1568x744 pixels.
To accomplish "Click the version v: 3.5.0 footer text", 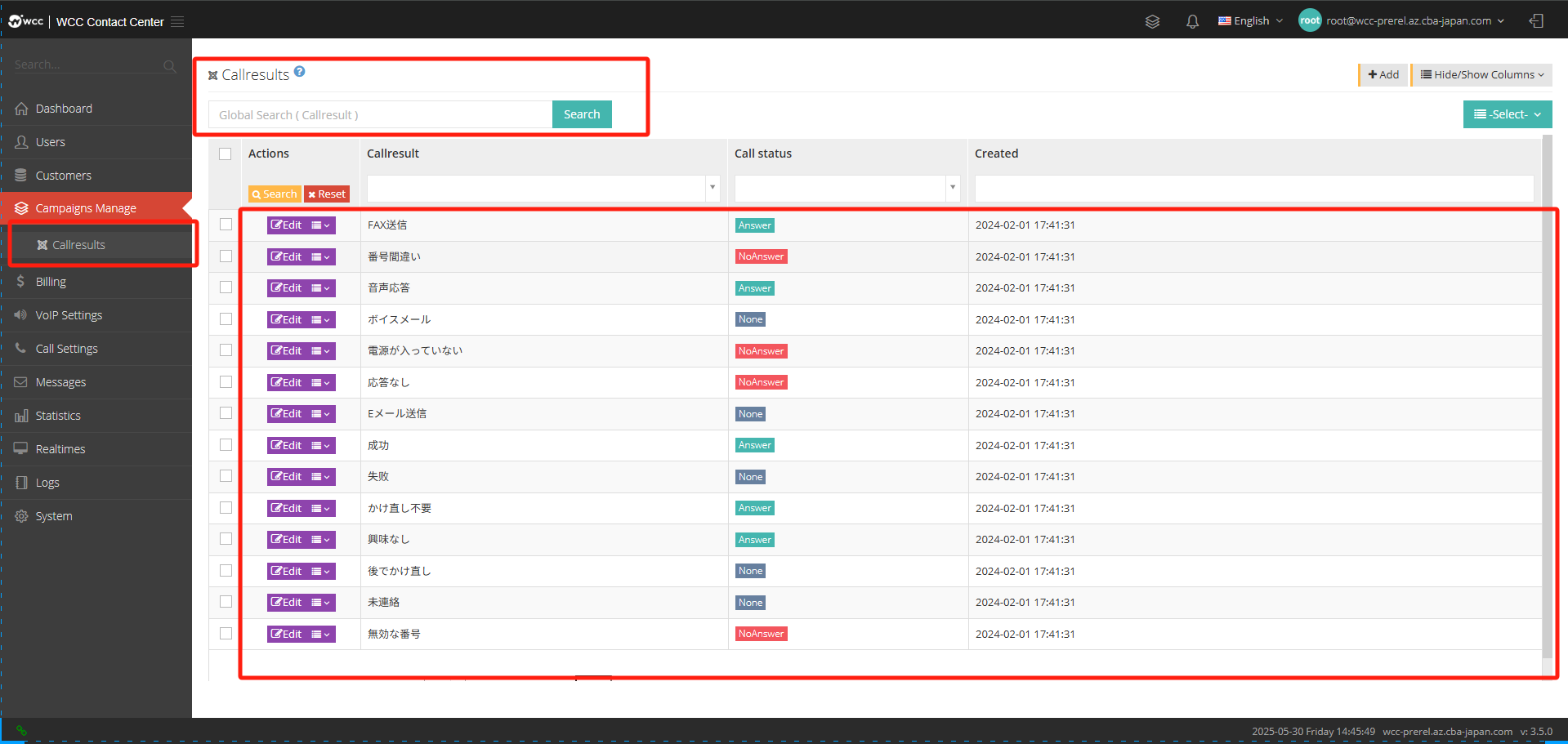I will tap(1536, 732).
